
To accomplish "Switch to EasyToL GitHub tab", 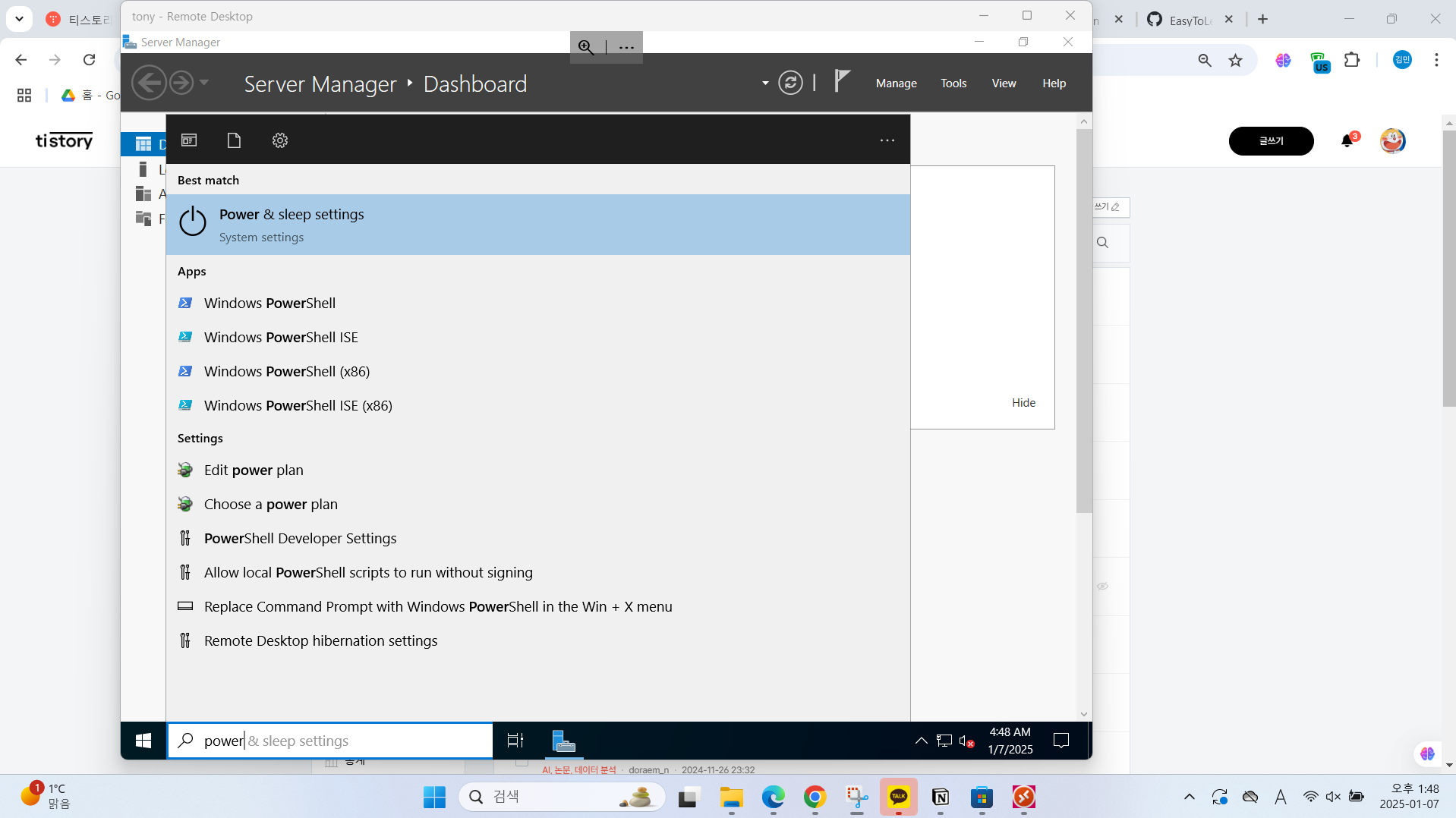I will [x=1189, y=20].
